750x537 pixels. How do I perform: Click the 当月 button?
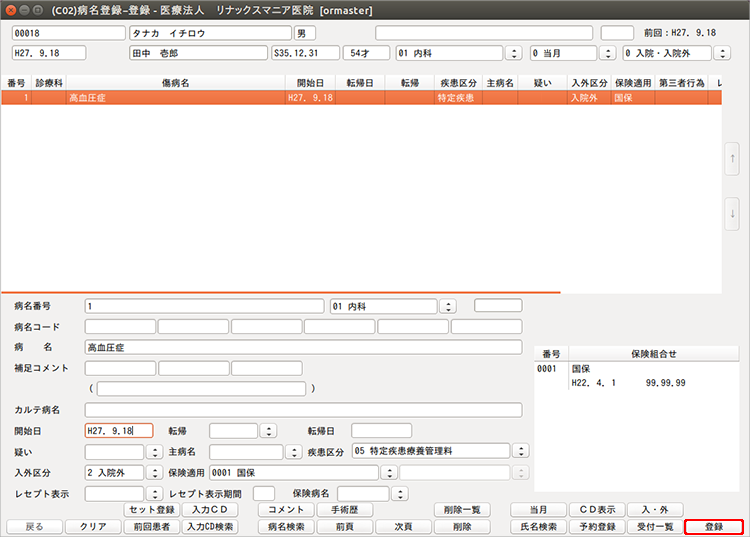(x=539, y=510)
